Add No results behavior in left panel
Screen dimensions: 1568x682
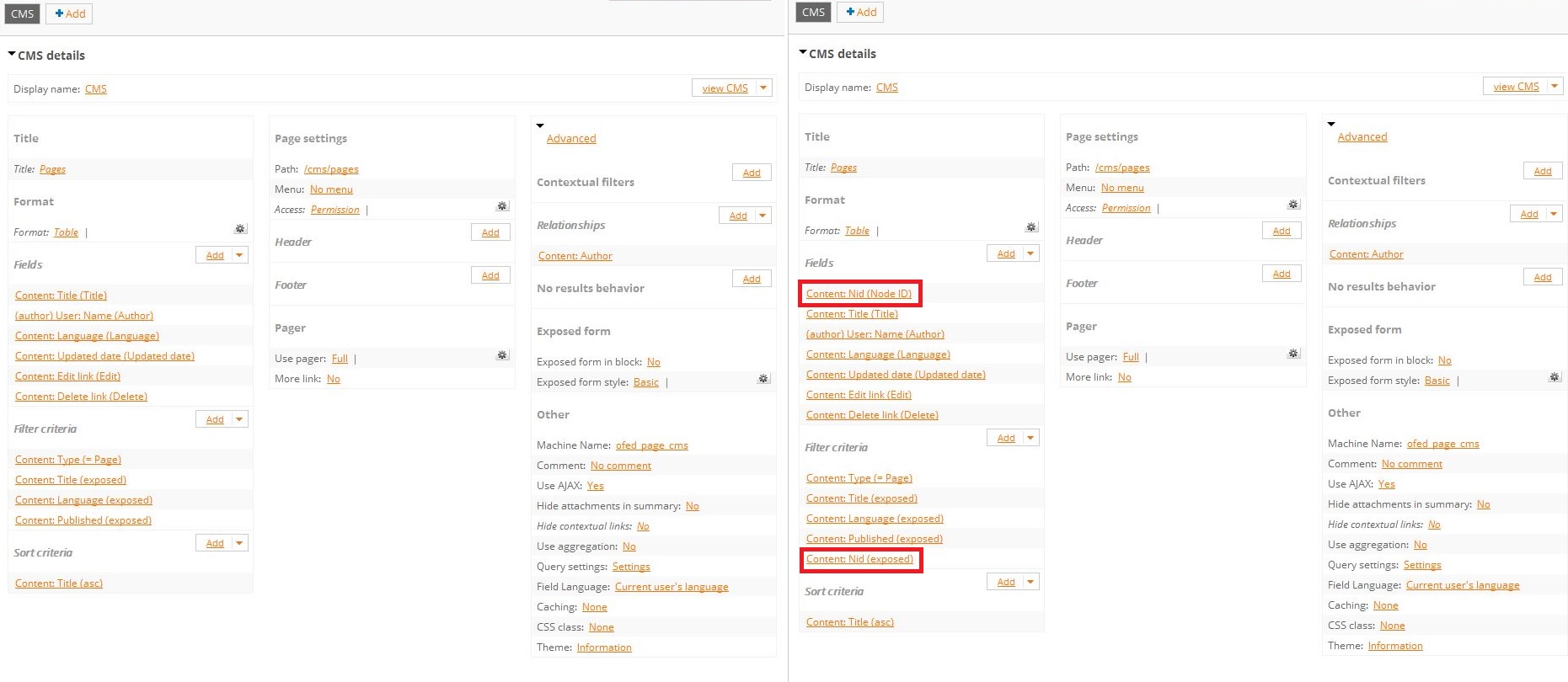[x=752, y=279]
